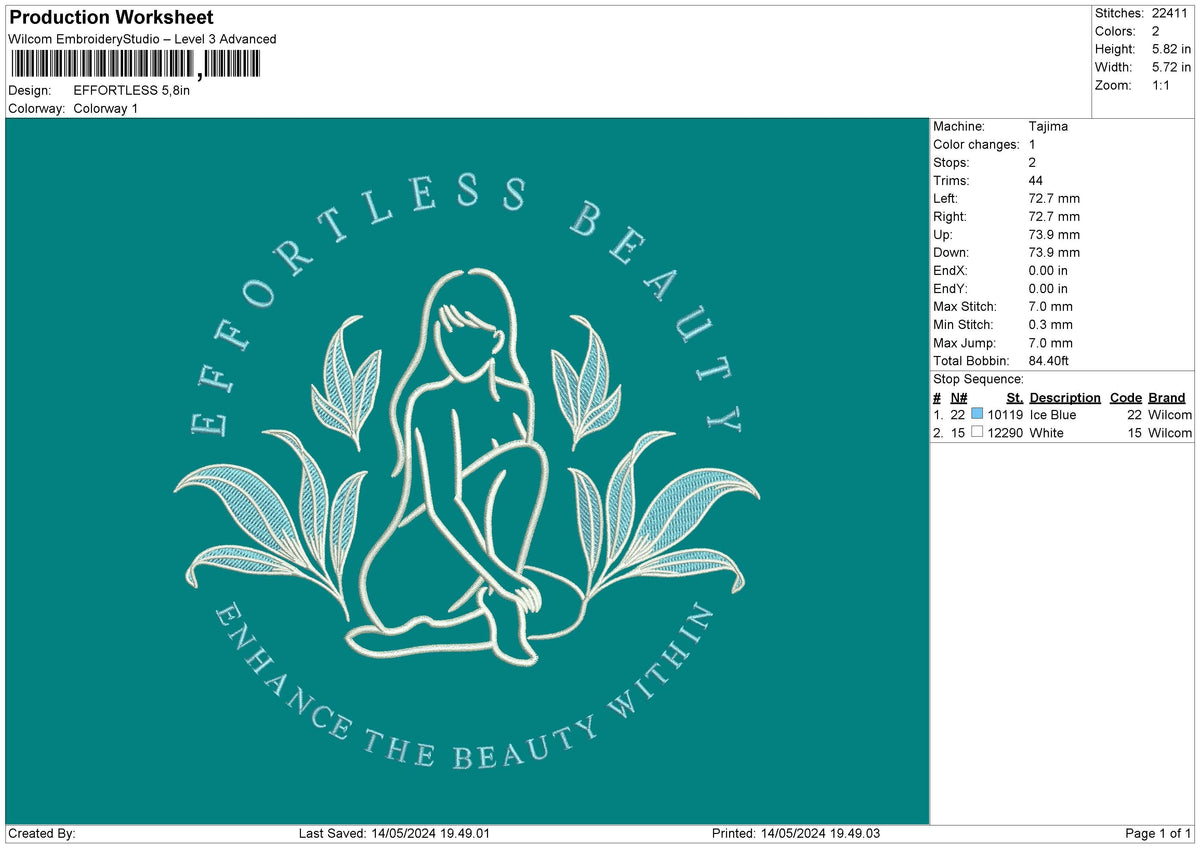
Task: Click the Page 1 of 1 indicator
Action: (x=1158, y=833)
